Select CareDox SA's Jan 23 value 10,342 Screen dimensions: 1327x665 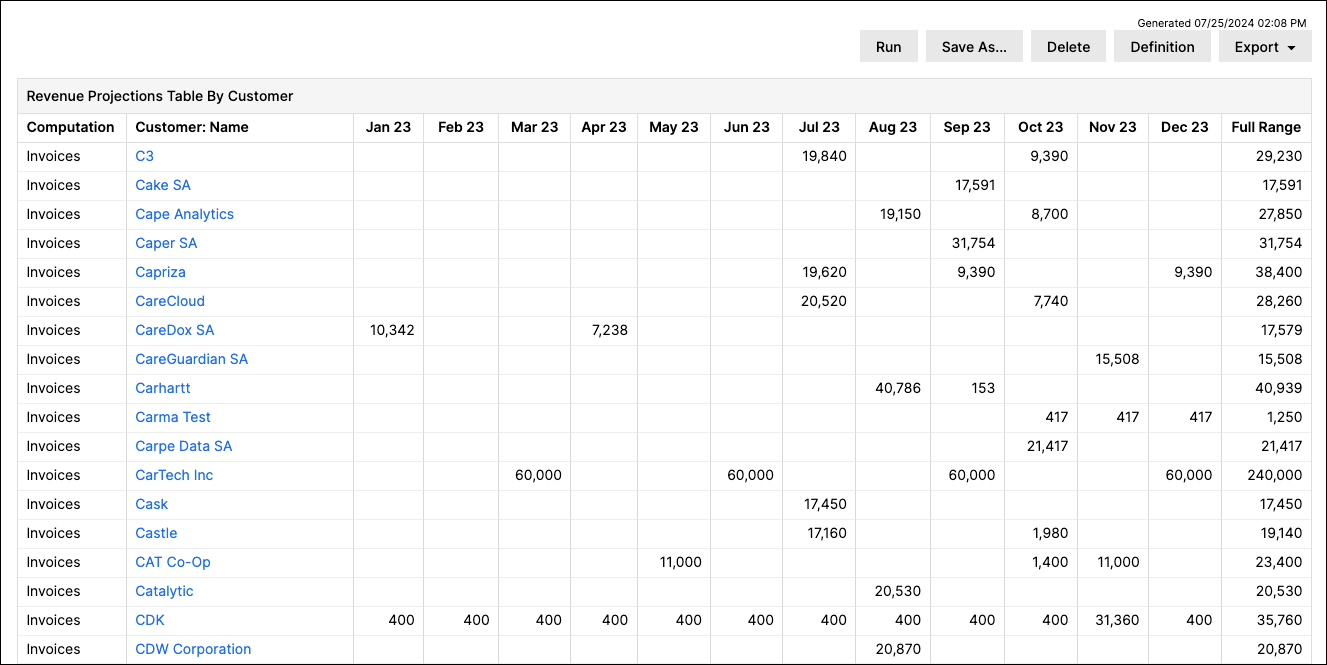(392, 330)
